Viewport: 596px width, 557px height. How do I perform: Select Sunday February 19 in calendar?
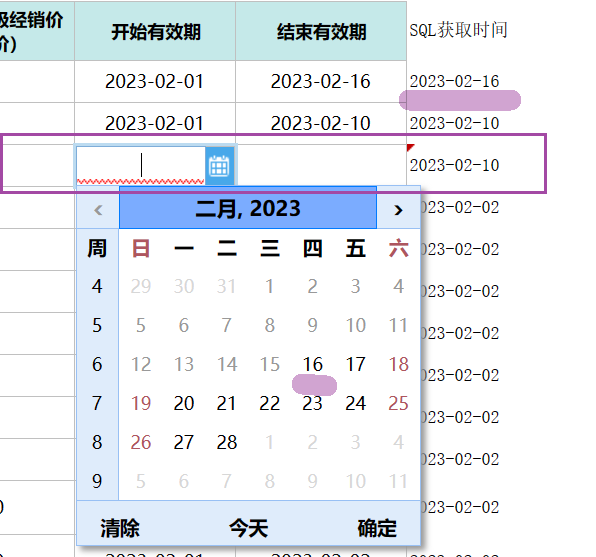pos(141,403)
